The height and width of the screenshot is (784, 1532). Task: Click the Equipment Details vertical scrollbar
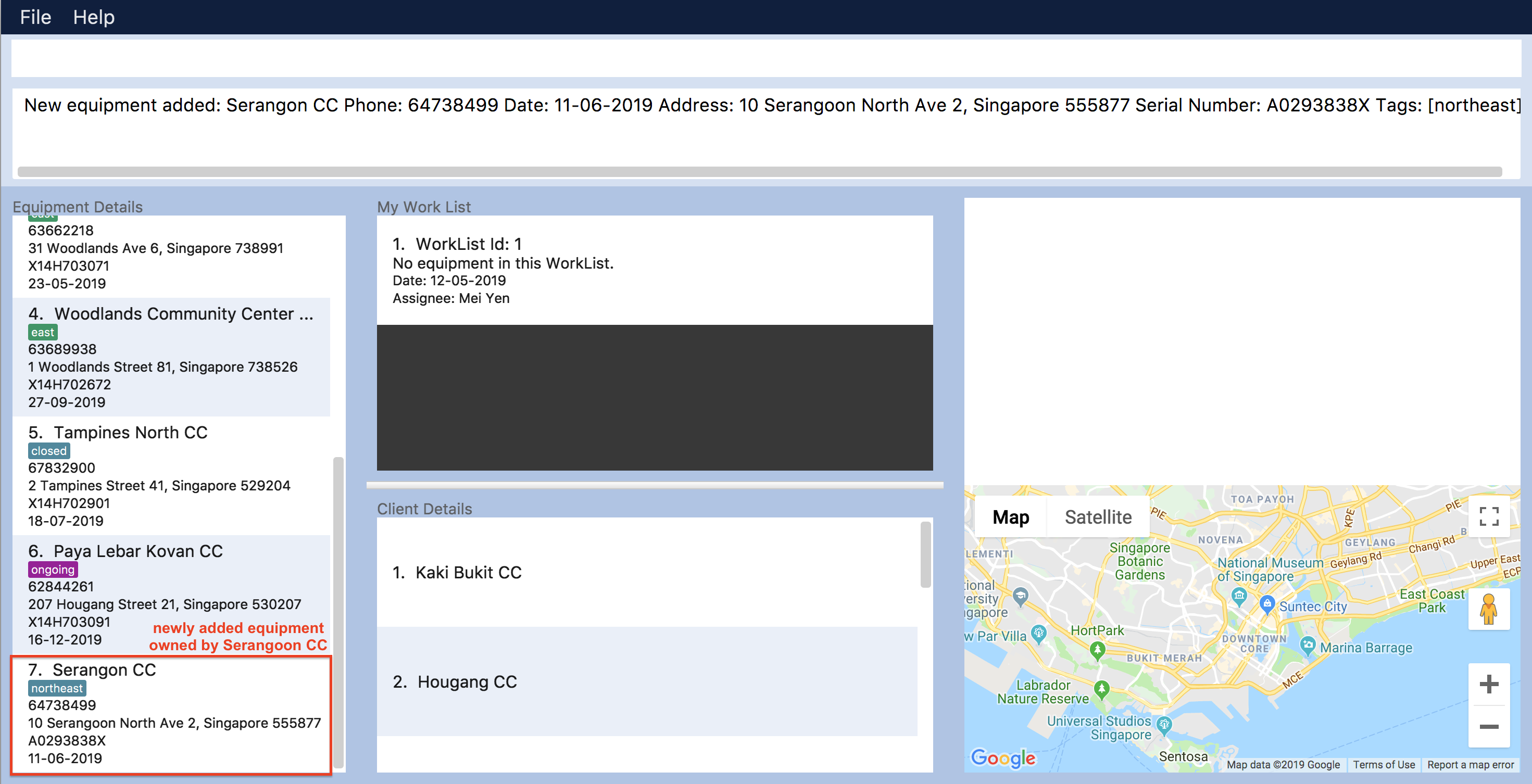coord(338,612)
